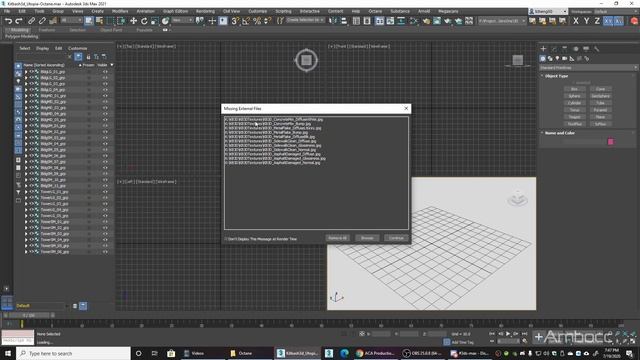
Task: Click the Undo arrow in main toolbar
Action: (x=8, y=21)
